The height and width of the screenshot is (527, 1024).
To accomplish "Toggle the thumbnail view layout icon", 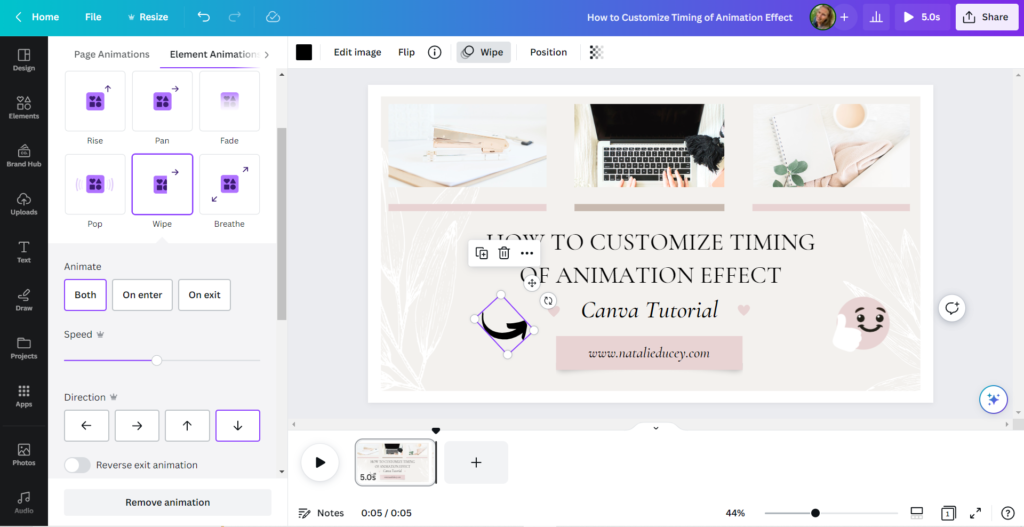I will click(x=916, y=513).
